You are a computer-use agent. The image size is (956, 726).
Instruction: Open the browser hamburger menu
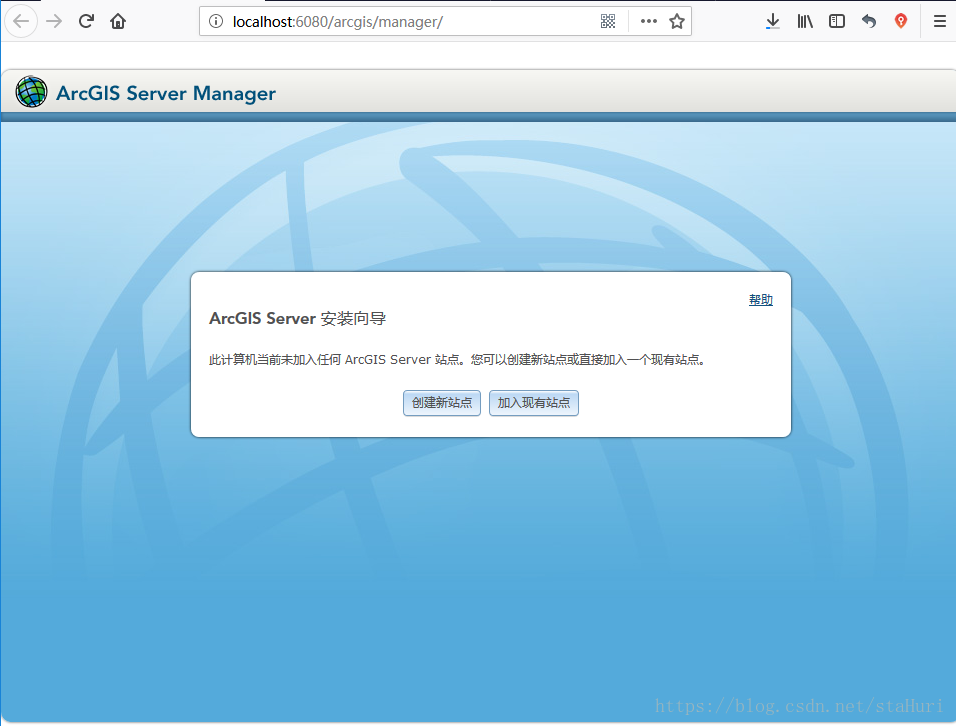click(x=940, y=21)
